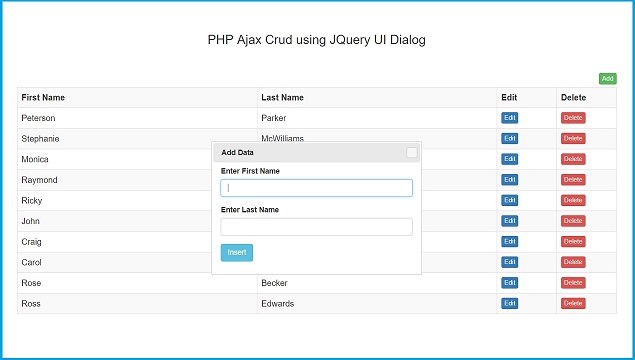Edit the Ricky row
Screen dimensions: 635x360
click(x=509, y=200)
